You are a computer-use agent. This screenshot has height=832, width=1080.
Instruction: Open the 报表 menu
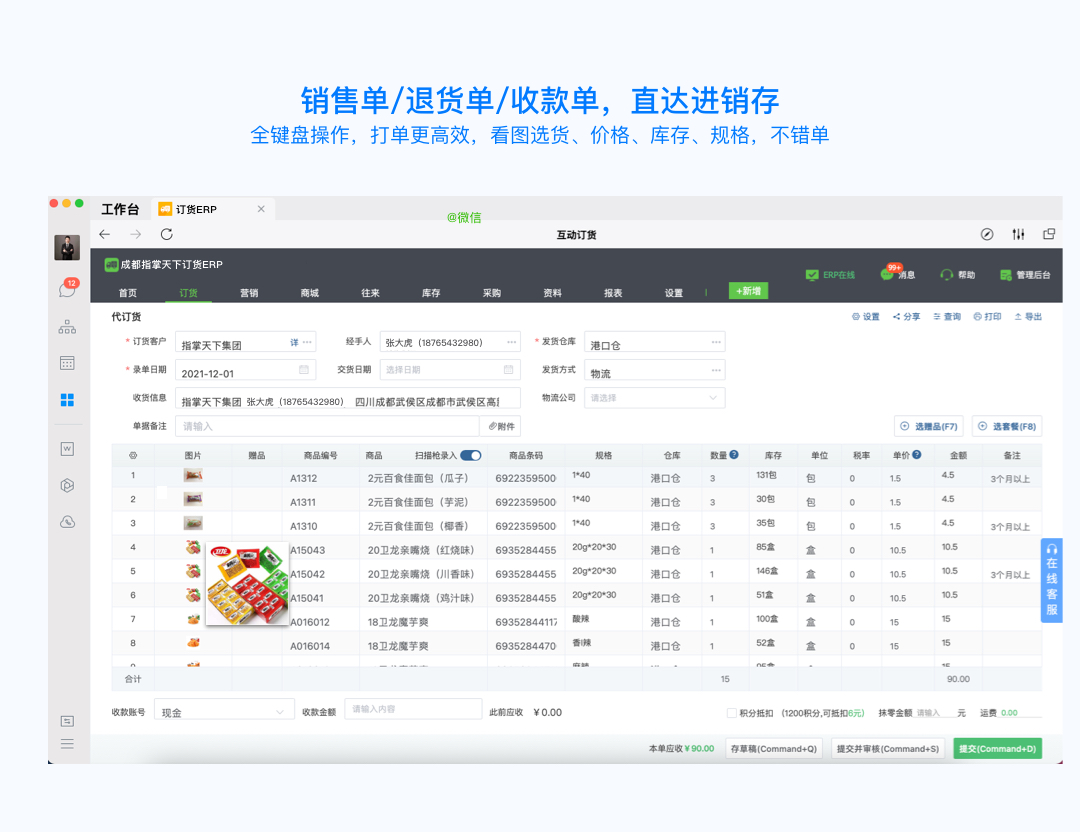pyautogui.click(x=613, y=293)
